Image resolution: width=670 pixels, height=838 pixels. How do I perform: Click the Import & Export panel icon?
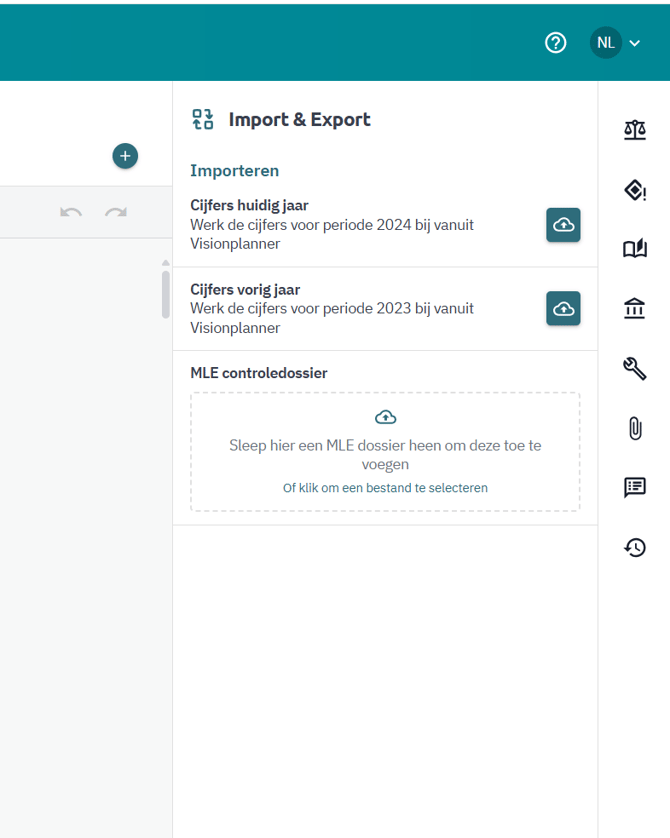[202, 119]
